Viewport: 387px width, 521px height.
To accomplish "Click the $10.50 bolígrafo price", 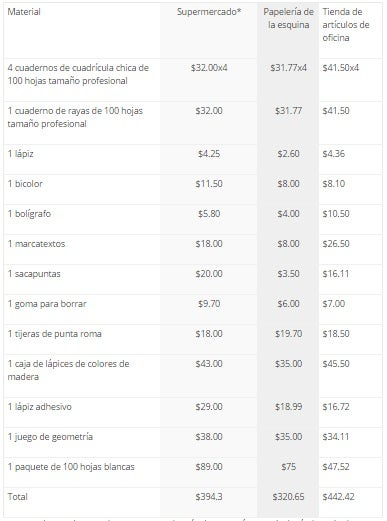I will tap(336, 214).
